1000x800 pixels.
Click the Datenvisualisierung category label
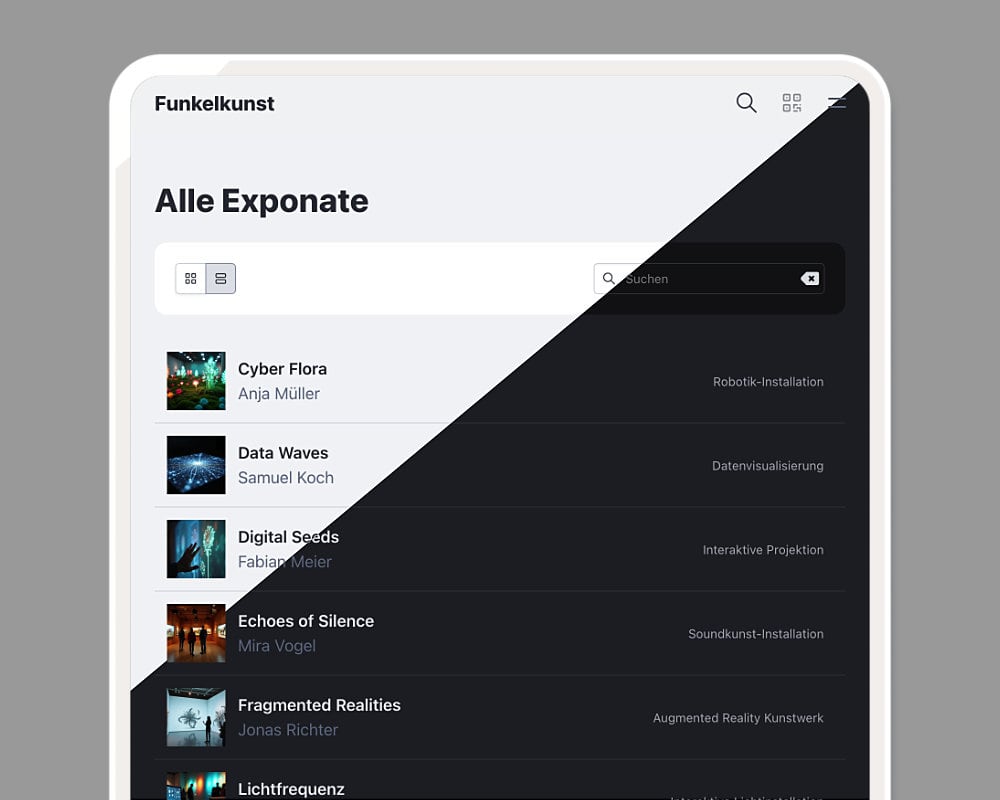point(768,466)
